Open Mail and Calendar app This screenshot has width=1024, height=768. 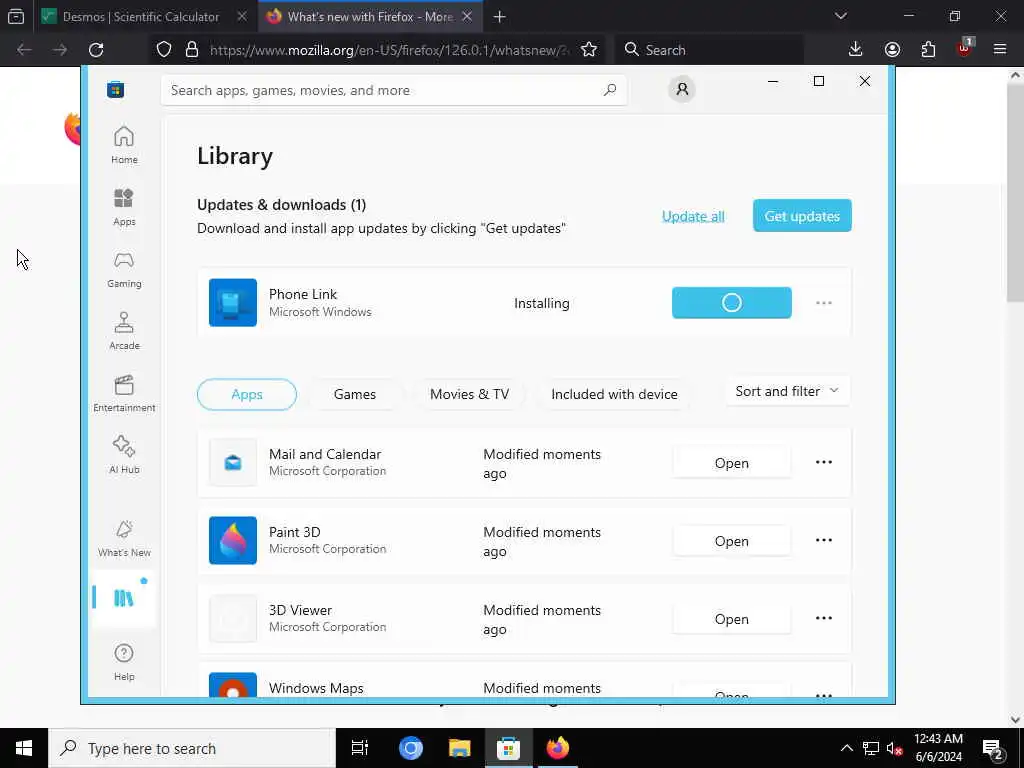[731, 463]
